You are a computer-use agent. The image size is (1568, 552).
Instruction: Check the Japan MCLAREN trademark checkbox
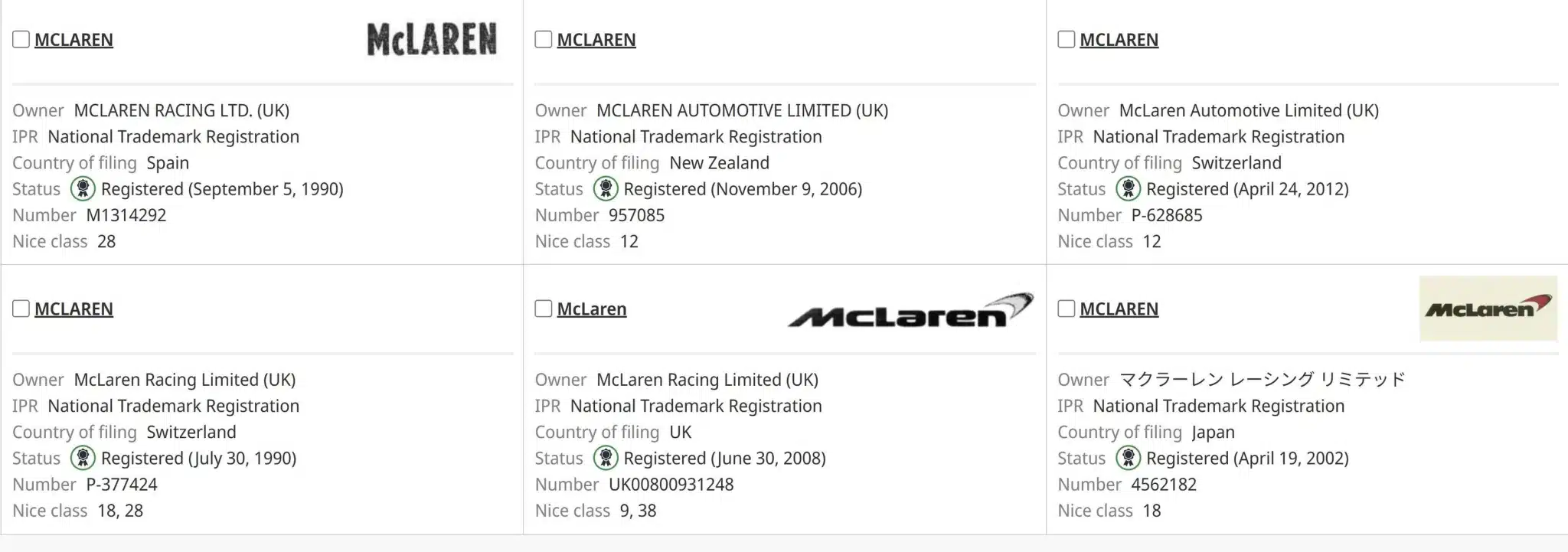[1066, 309]
